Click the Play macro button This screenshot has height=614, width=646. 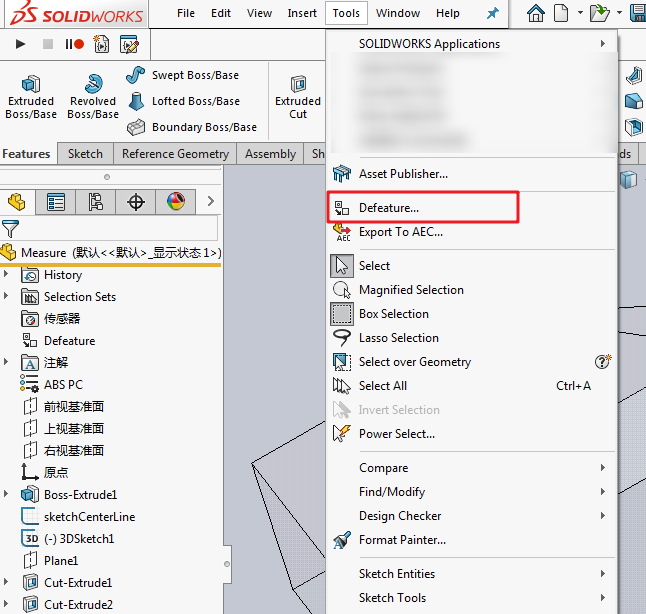tap(20, 44)
